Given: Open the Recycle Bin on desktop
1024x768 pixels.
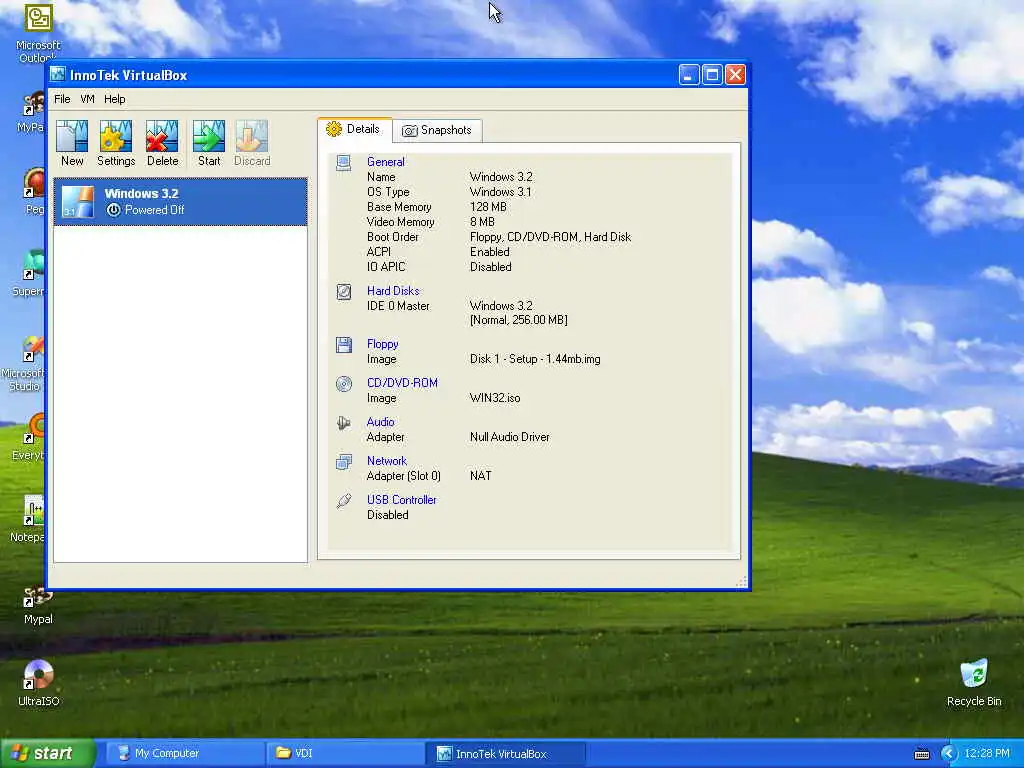Looking at the screenshot, I should click(974, 673).
